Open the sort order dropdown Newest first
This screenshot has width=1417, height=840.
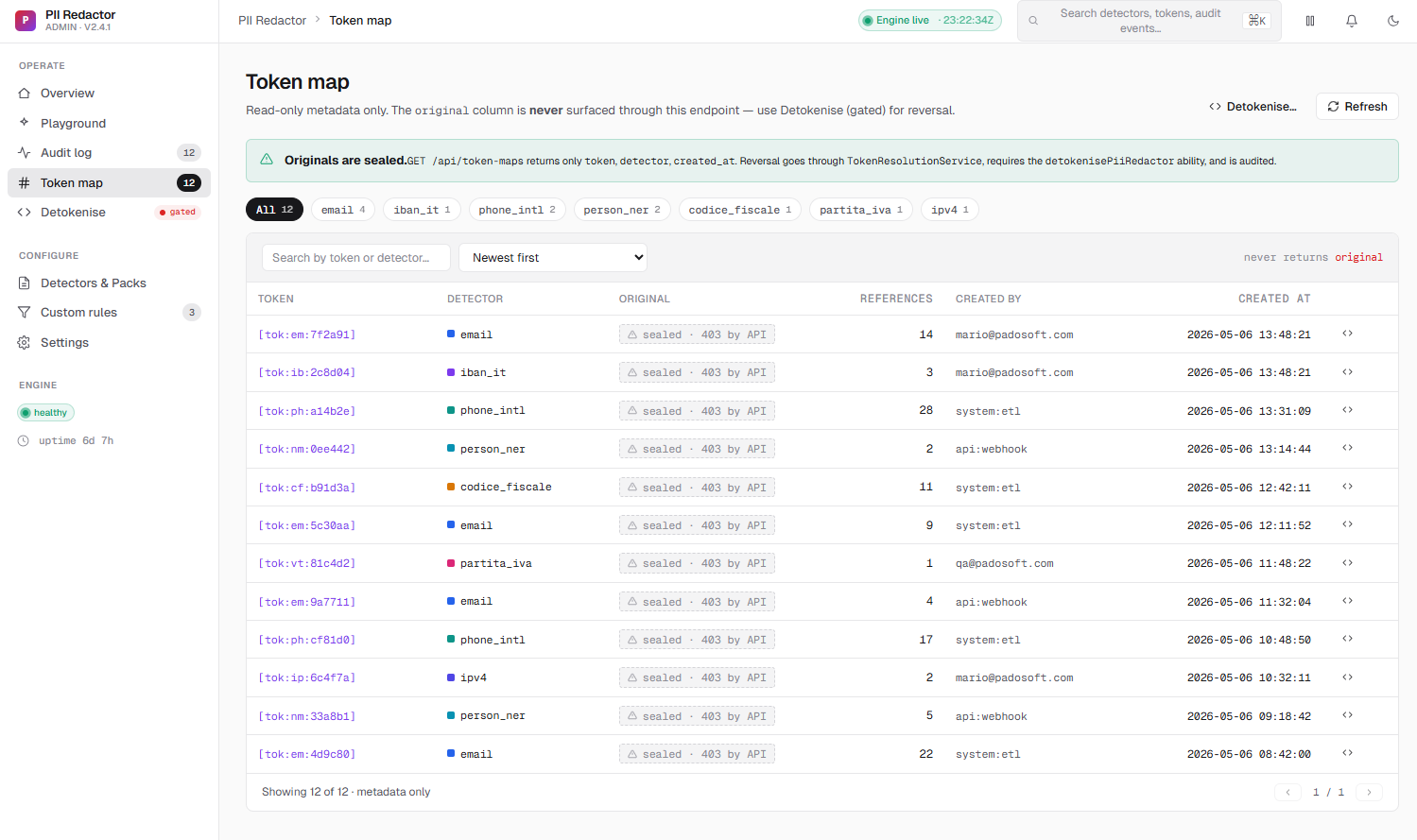(x=552, y=257)
